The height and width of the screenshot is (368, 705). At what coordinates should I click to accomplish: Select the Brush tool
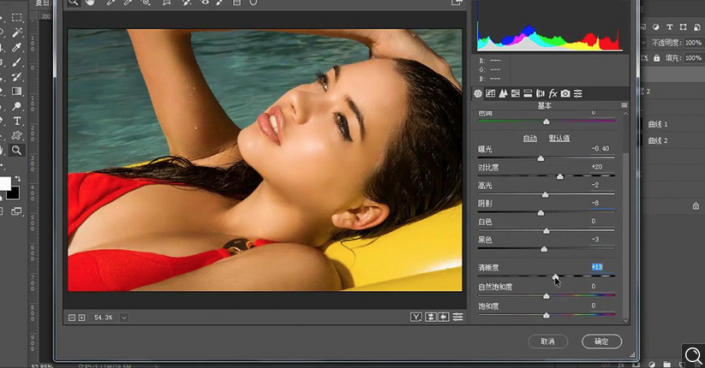pyautogui.click(x=17, y=62)
